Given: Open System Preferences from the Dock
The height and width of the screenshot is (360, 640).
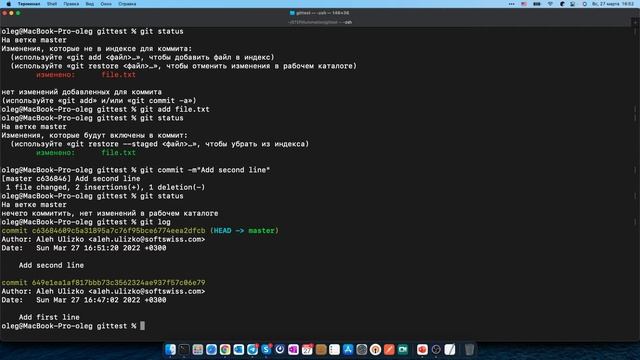Looking at the screenshot, I should (362, 349).
